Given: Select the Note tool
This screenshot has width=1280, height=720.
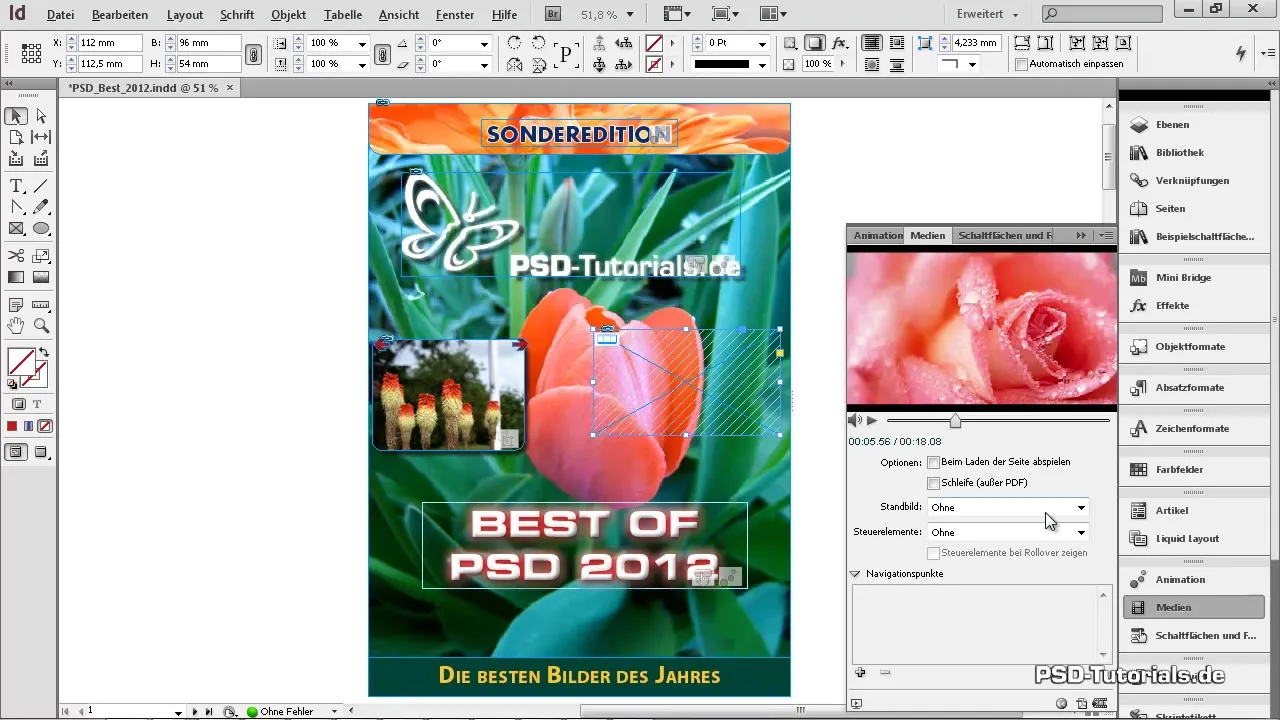Looking at the screenshot, I should [x=17, y=305].
